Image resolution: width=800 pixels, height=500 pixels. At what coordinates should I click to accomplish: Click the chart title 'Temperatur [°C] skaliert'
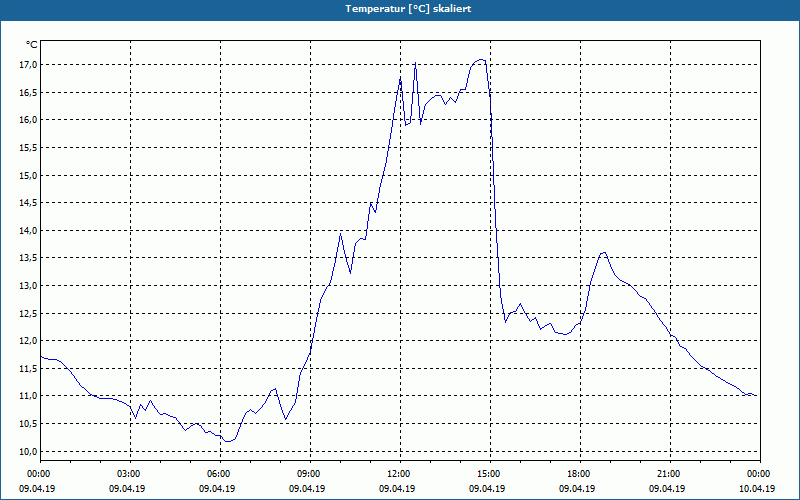[x=408, y=9]
